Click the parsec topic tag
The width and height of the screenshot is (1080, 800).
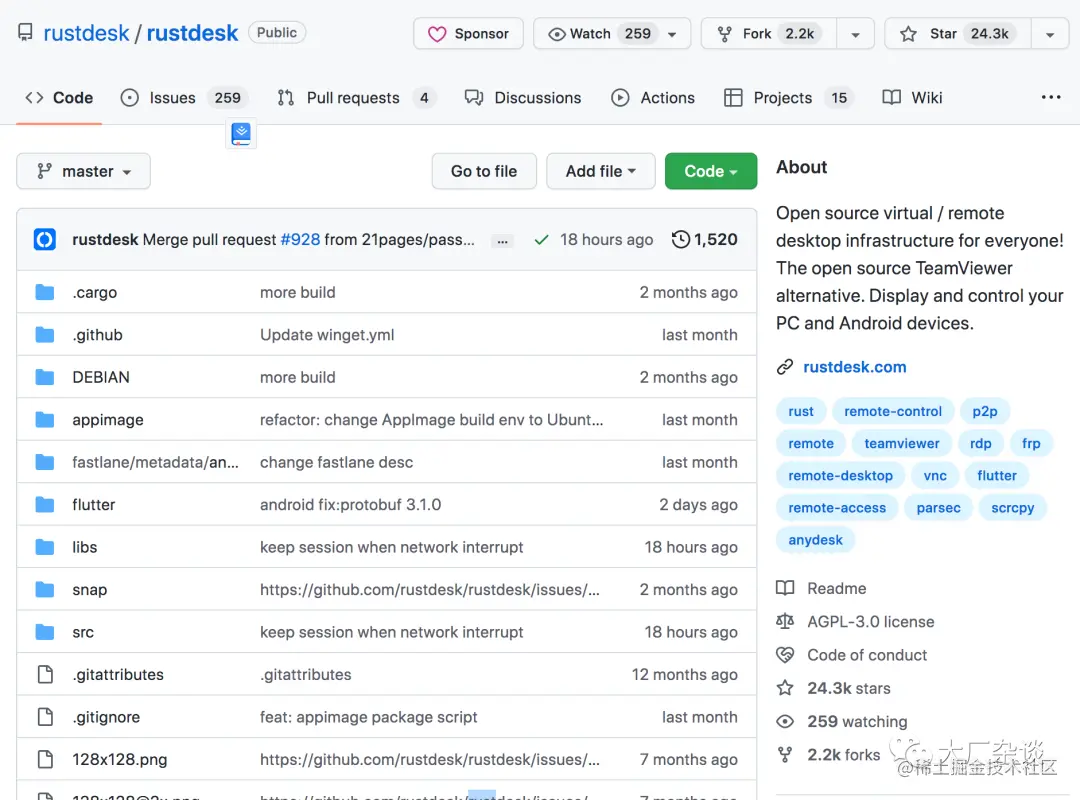pos(938,508)
